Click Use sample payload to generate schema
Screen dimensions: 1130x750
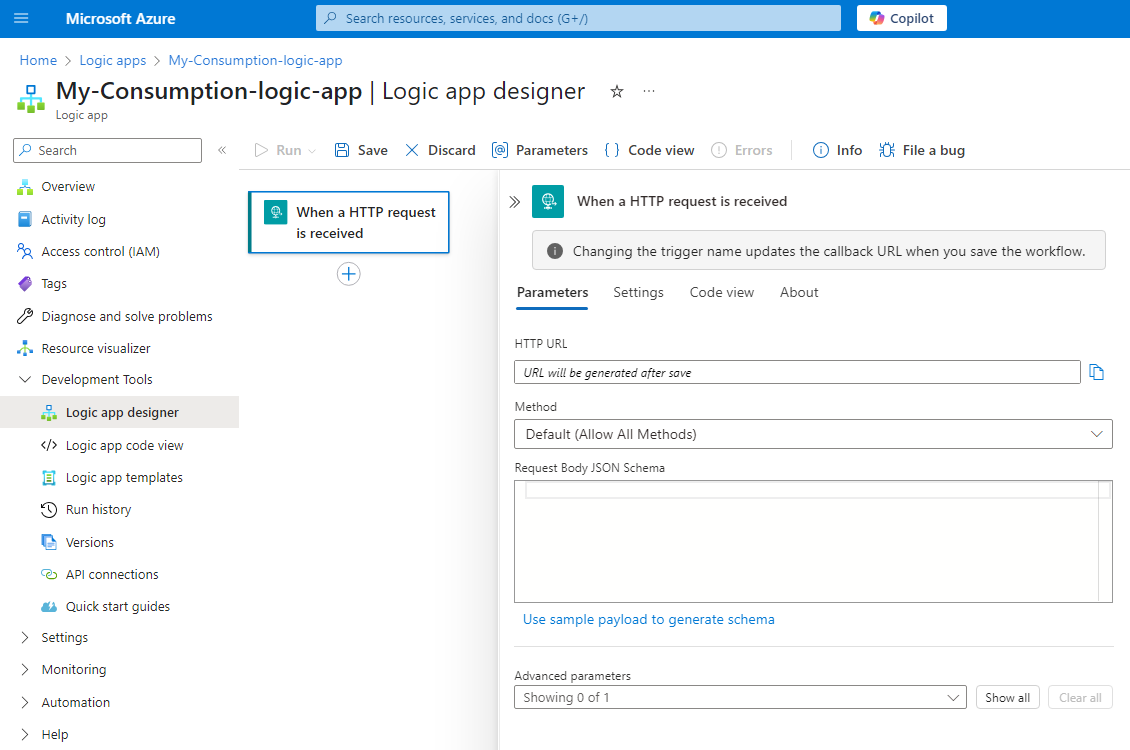pyautogui.click(x=648, y=619)
